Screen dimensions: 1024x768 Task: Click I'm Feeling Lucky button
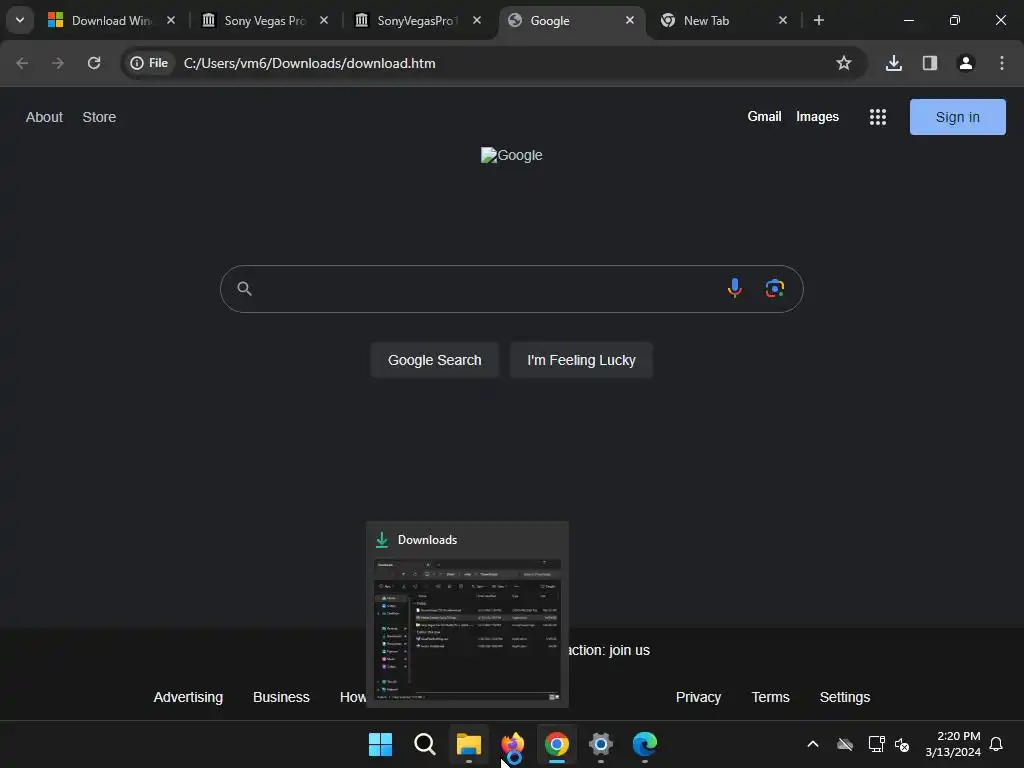[x=581, y=360]
